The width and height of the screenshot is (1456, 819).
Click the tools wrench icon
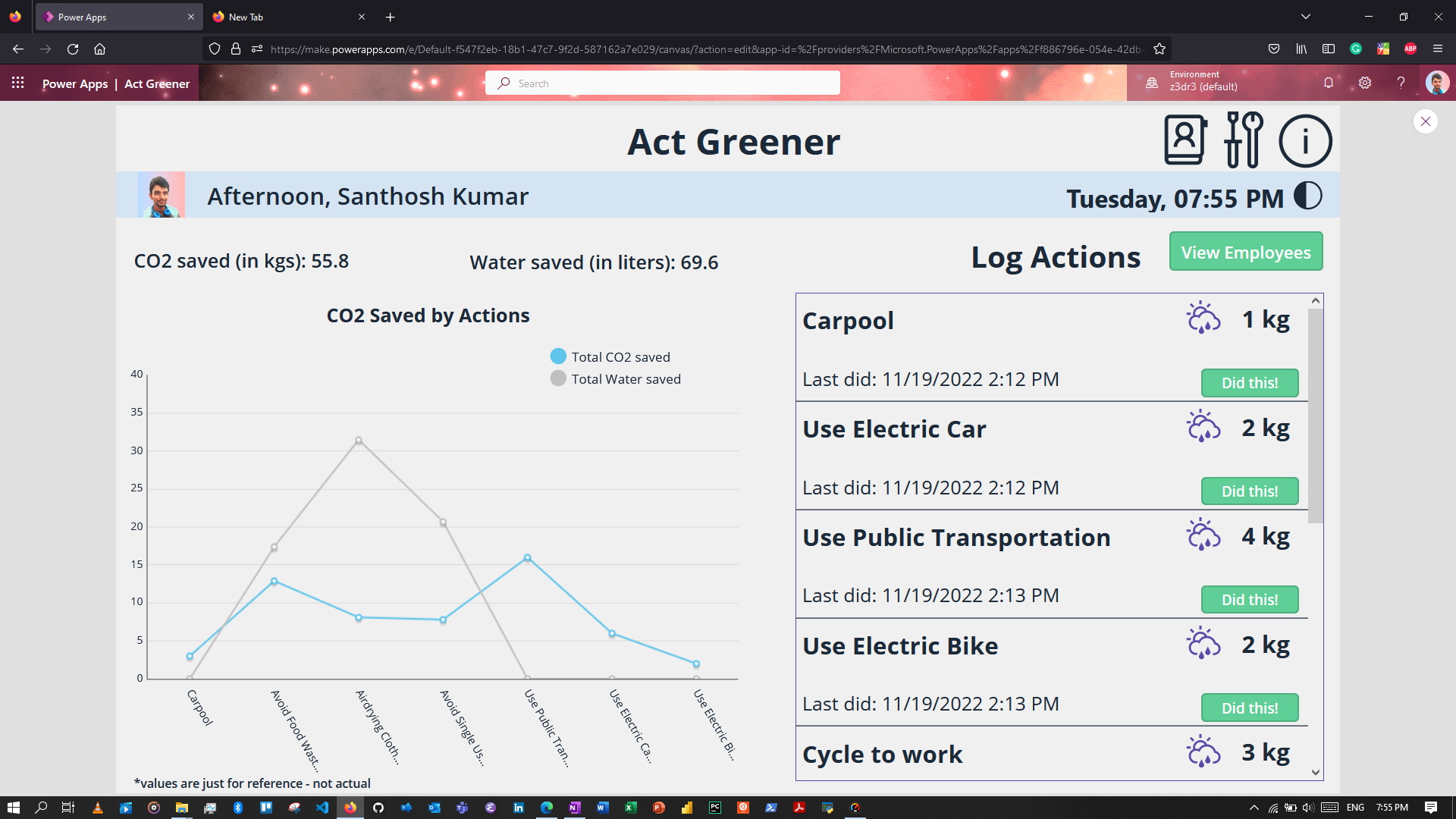1244,140
